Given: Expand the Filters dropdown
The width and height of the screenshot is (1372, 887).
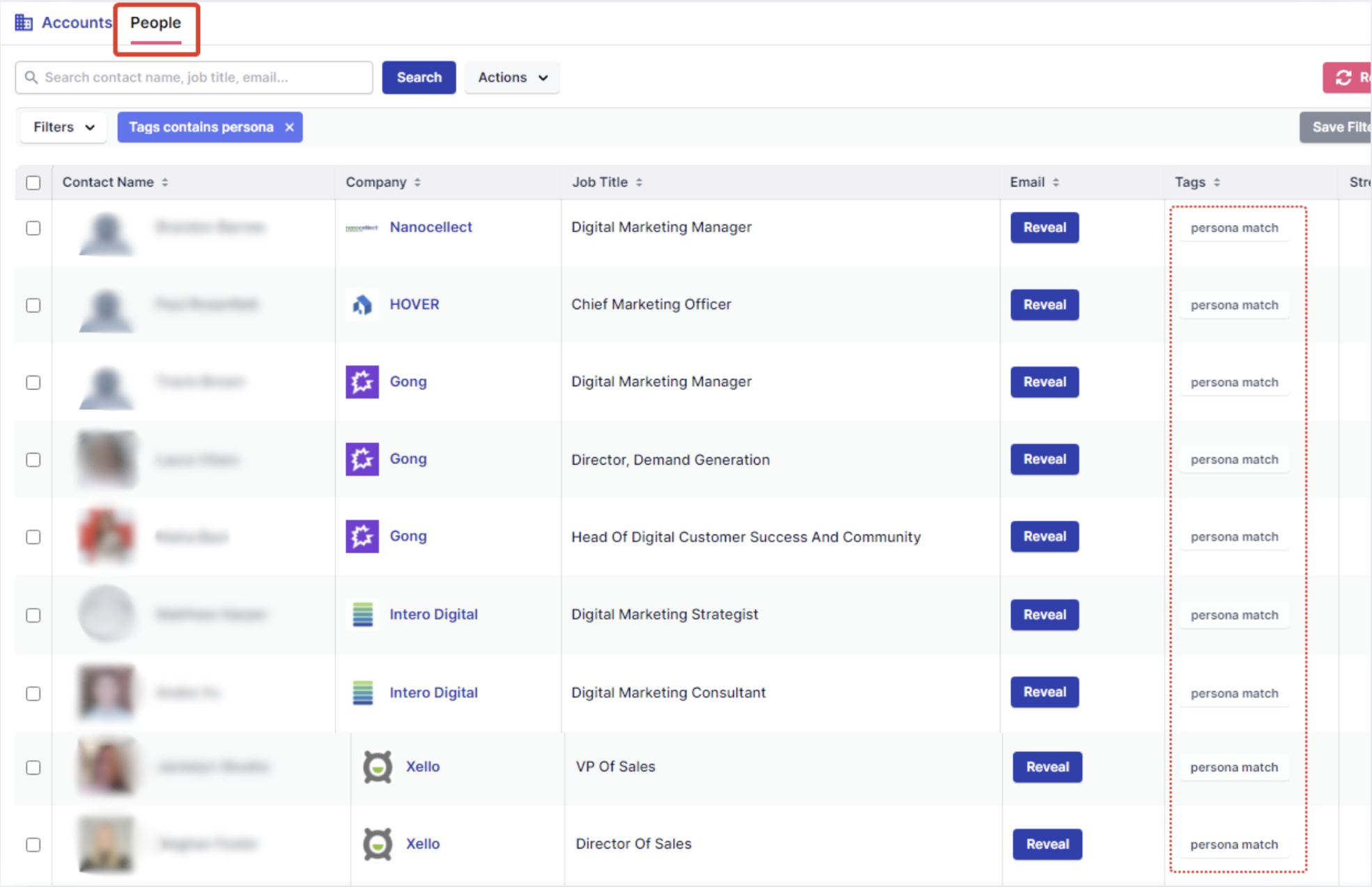Looking at the screenshot, I should pos(63,128).
